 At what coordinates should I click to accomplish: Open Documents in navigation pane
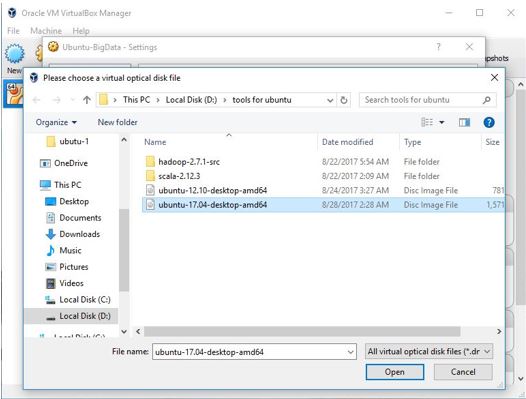(73, 217)
